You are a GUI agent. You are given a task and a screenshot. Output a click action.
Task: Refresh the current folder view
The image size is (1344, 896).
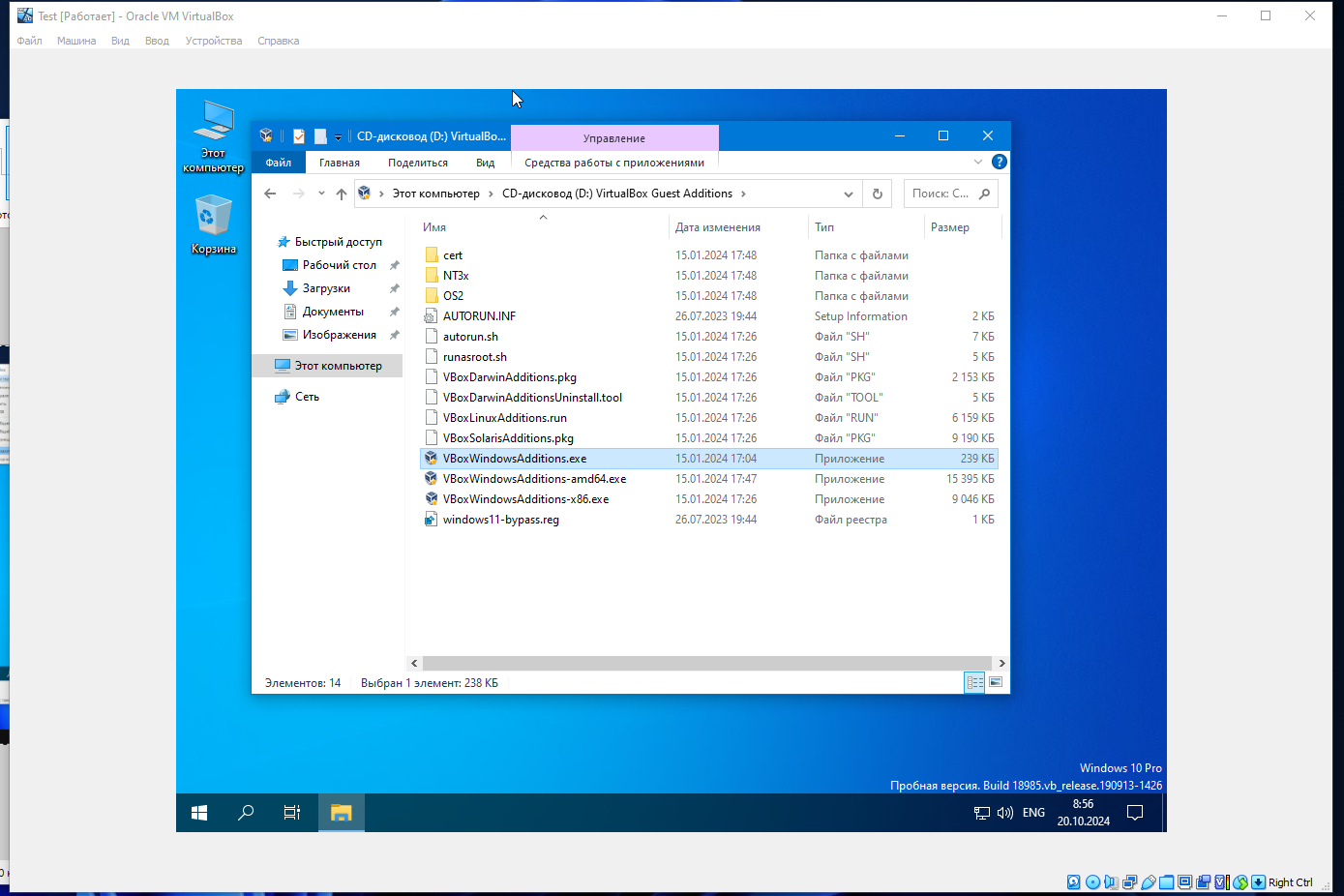878,194
